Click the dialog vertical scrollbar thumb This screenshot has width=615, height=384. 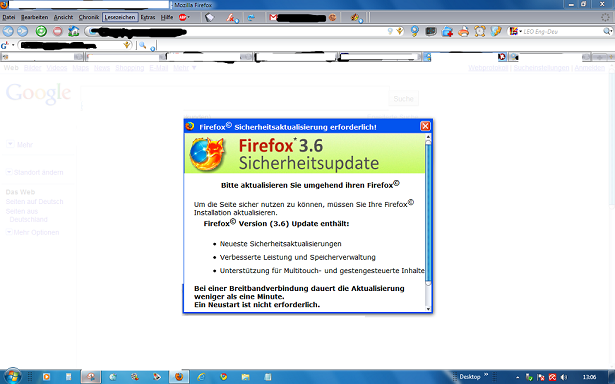point(428,213)
